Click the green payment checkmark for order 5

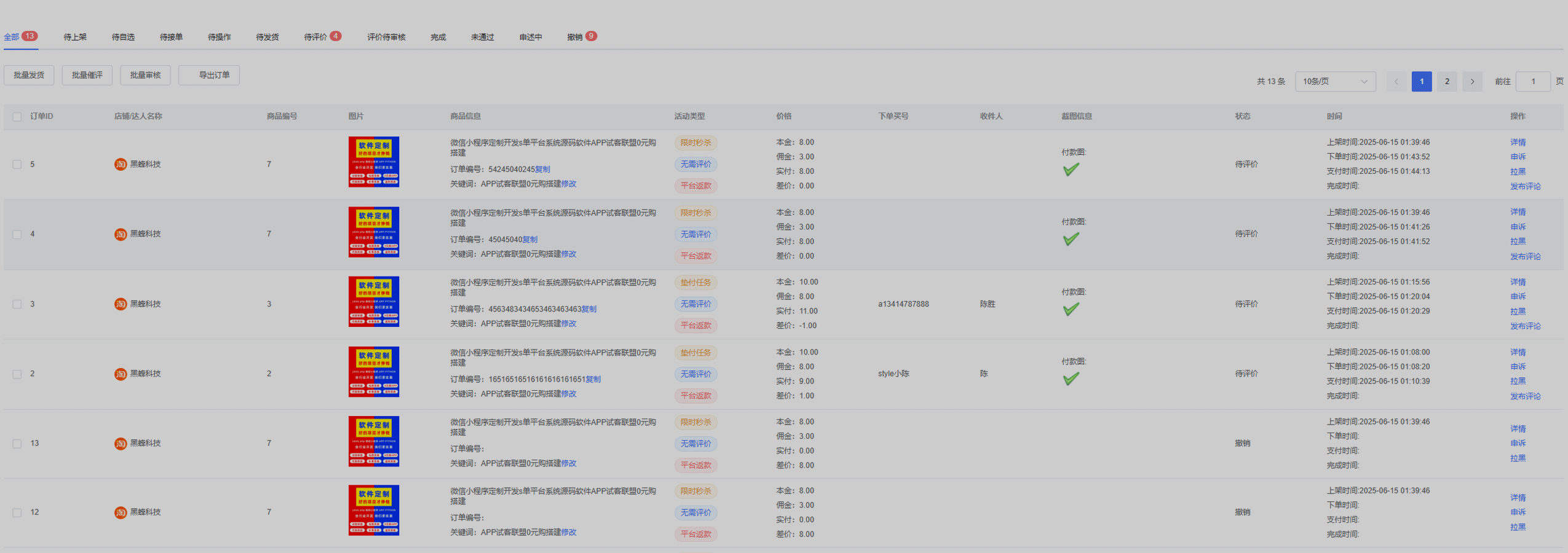point(1071,170)
